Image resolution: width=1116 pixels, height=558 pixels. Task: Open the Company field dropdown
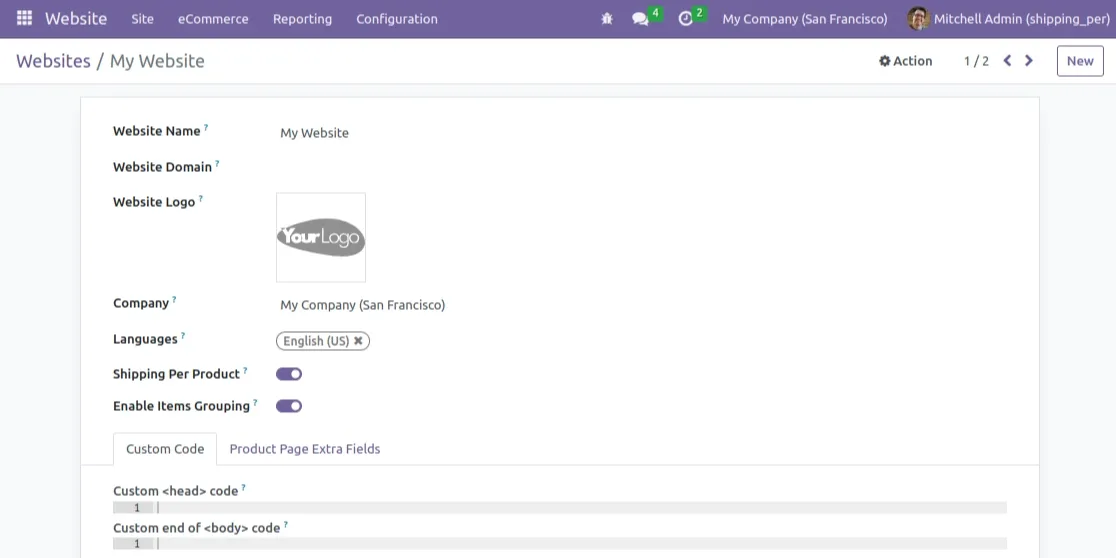pos(641,305)
